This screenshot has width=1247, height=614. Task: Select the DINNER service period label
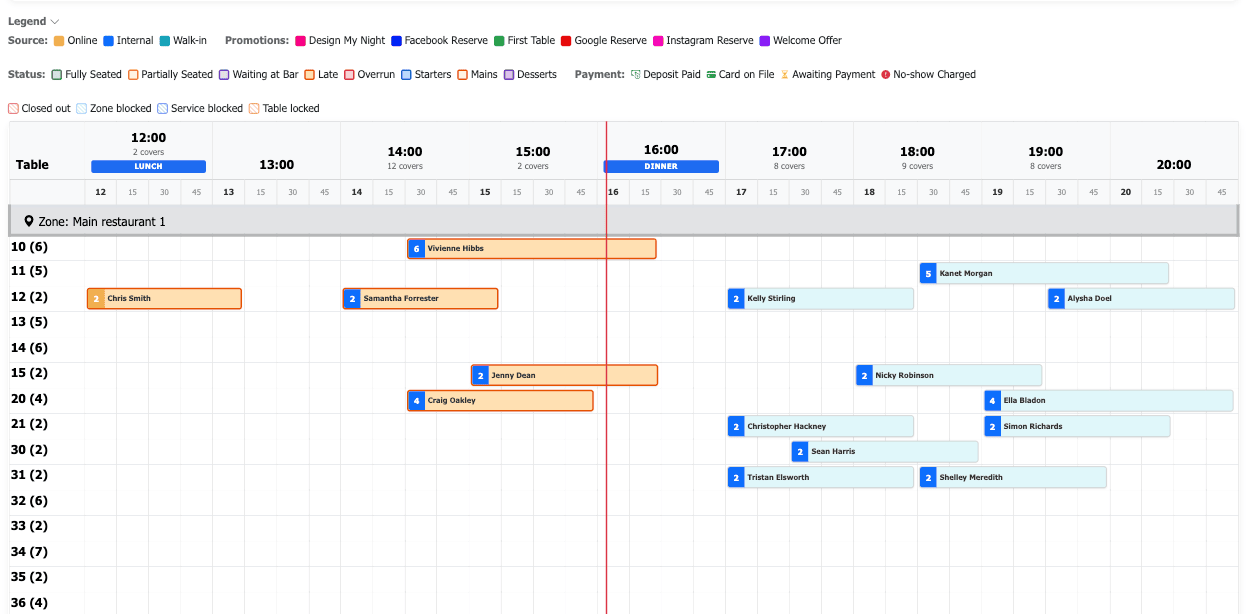point(661,167)
